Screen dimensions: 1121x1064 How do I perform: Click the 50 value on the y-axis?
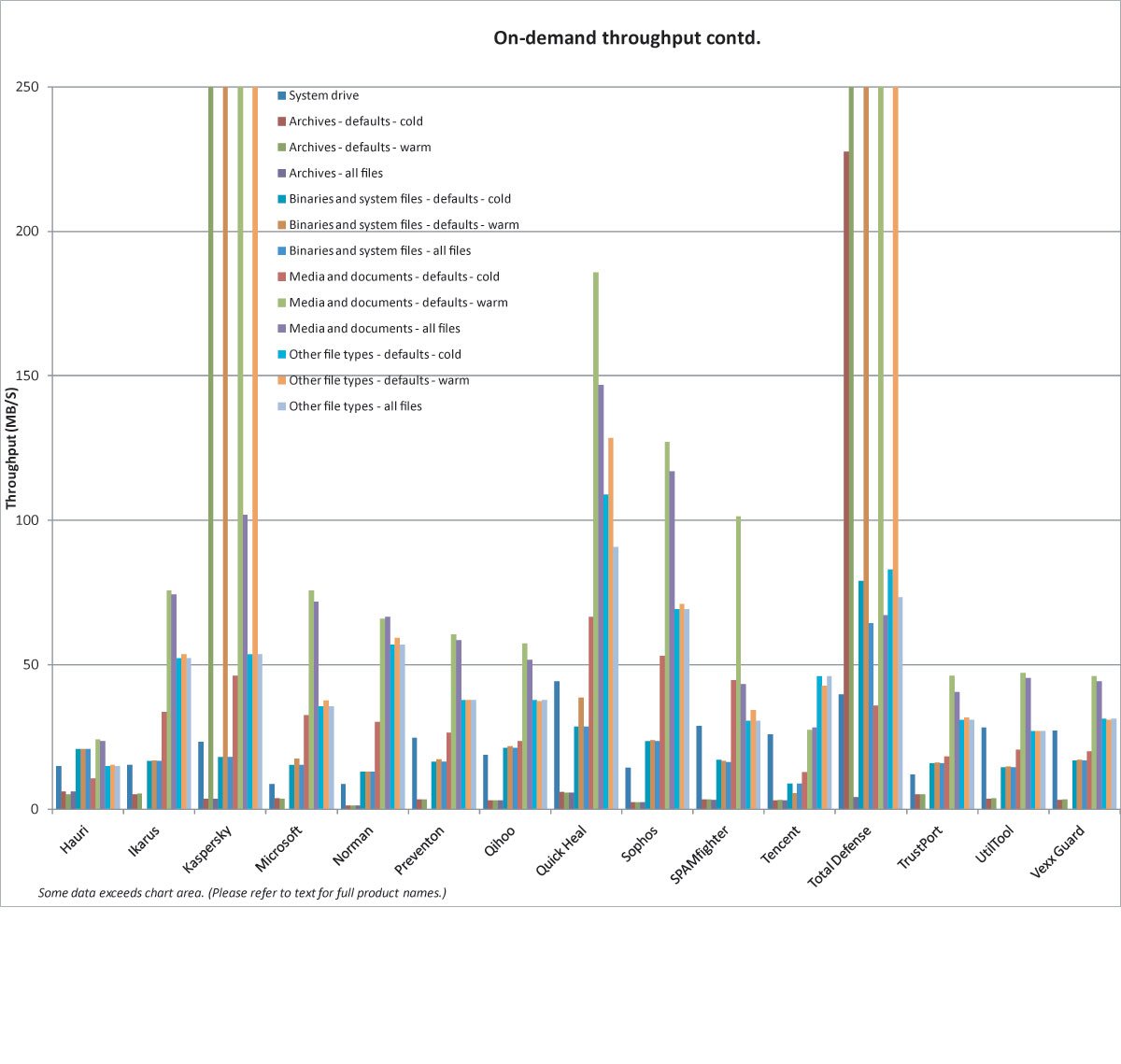click(x=31, y=665)
